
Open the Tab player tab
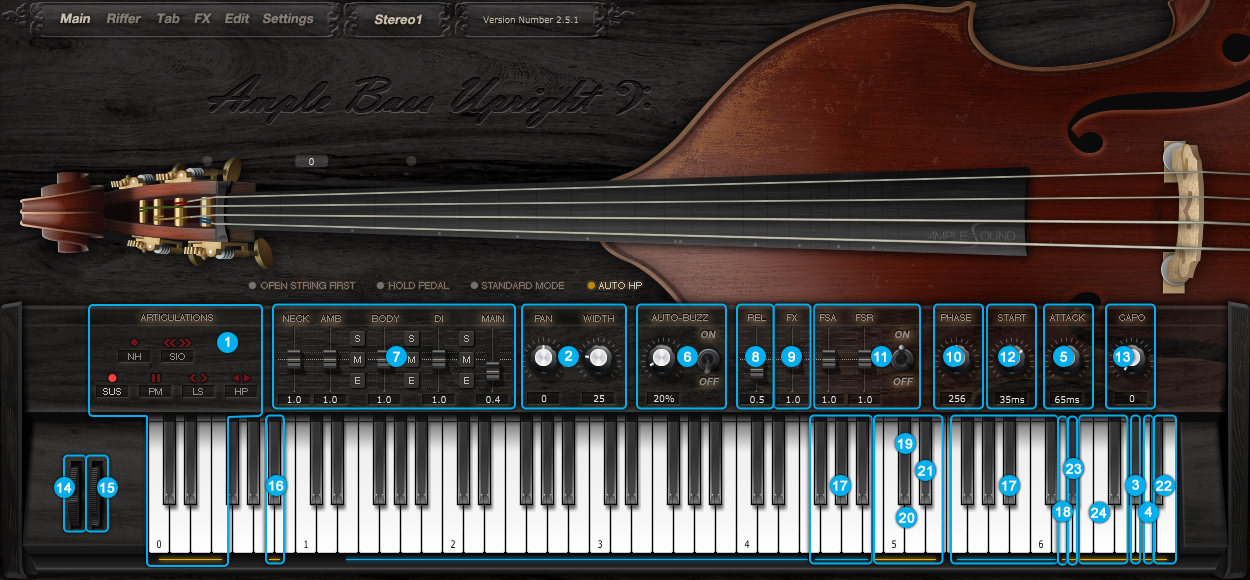(x=168, y=19)
